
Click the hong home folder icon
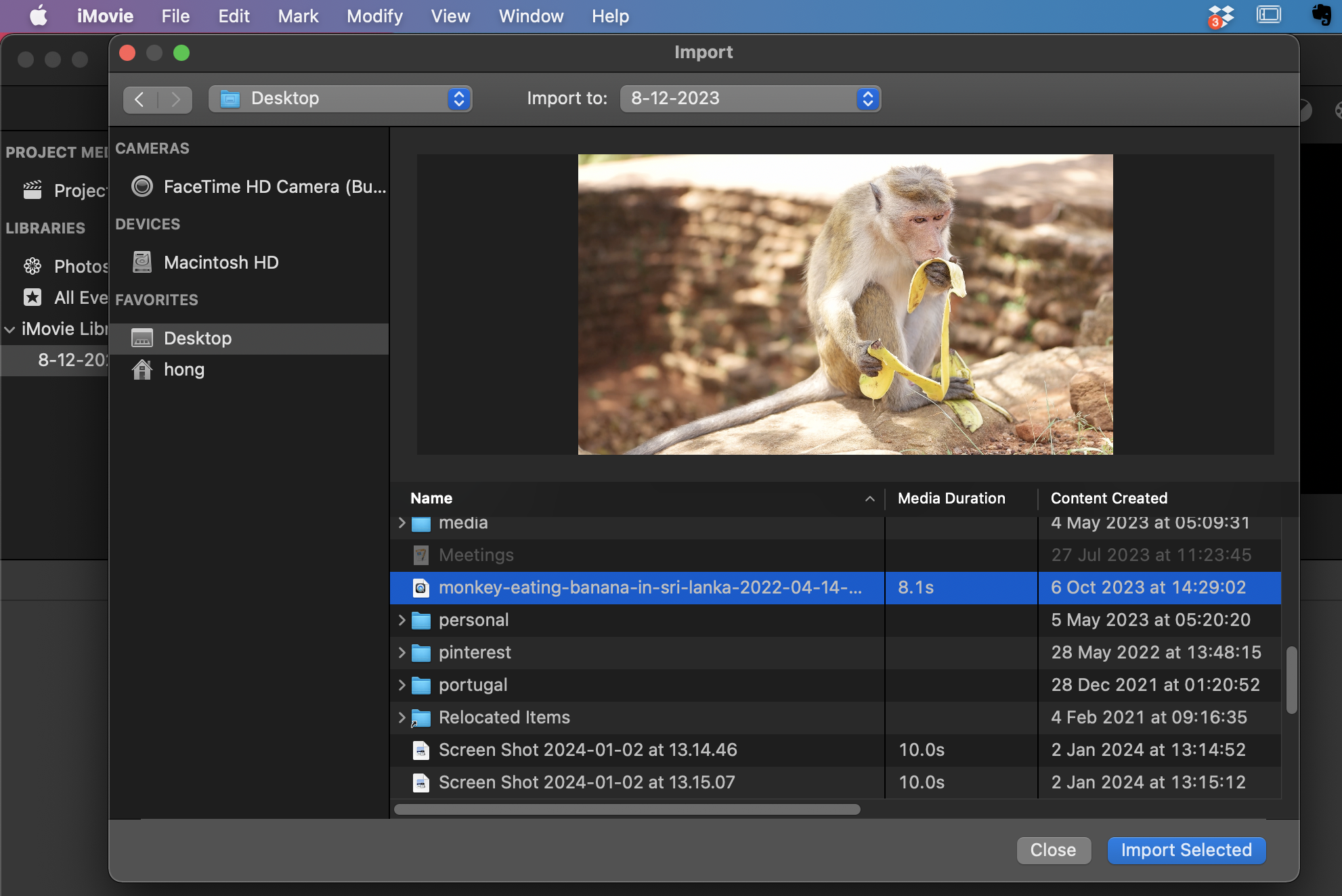(x=141, y=370)
